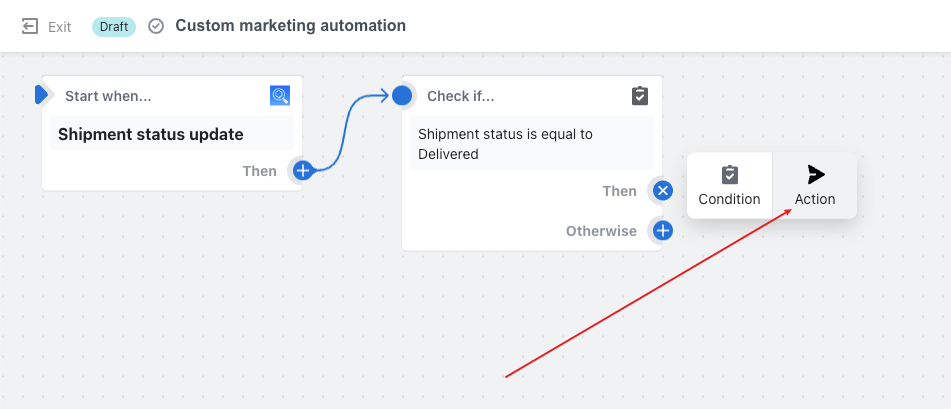
Task: Click the Start when... header label
Action: click(x=108, y=96)
